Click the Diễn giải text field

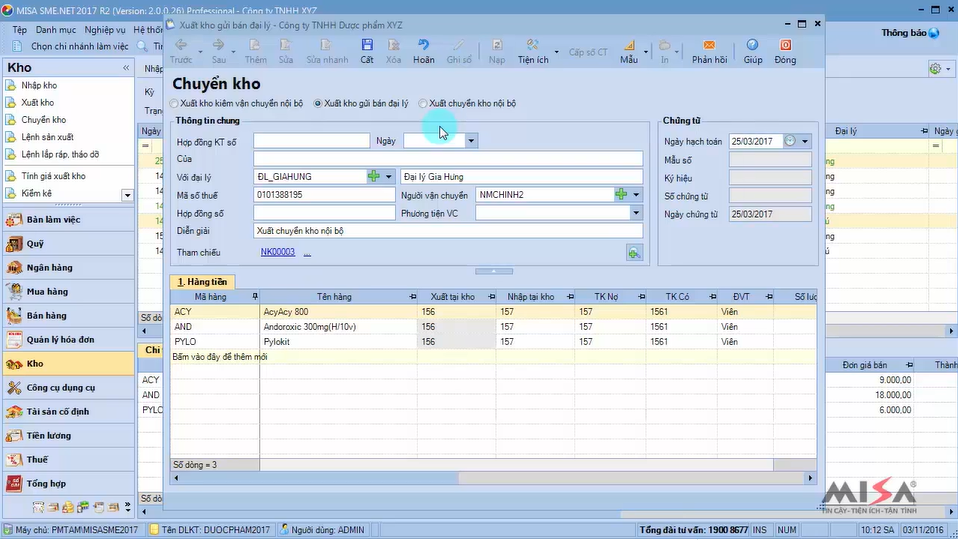point(448,231)
